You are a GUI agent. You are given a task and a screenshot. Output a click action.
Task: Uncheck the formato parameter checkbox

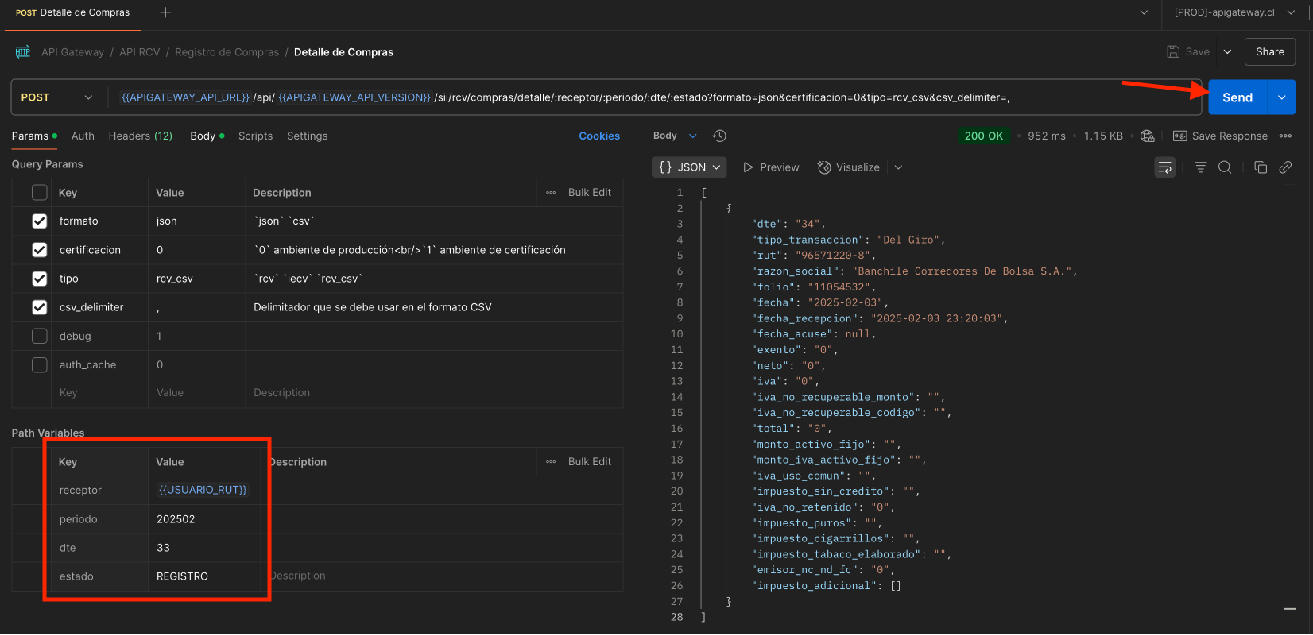(x=40, y=221)
